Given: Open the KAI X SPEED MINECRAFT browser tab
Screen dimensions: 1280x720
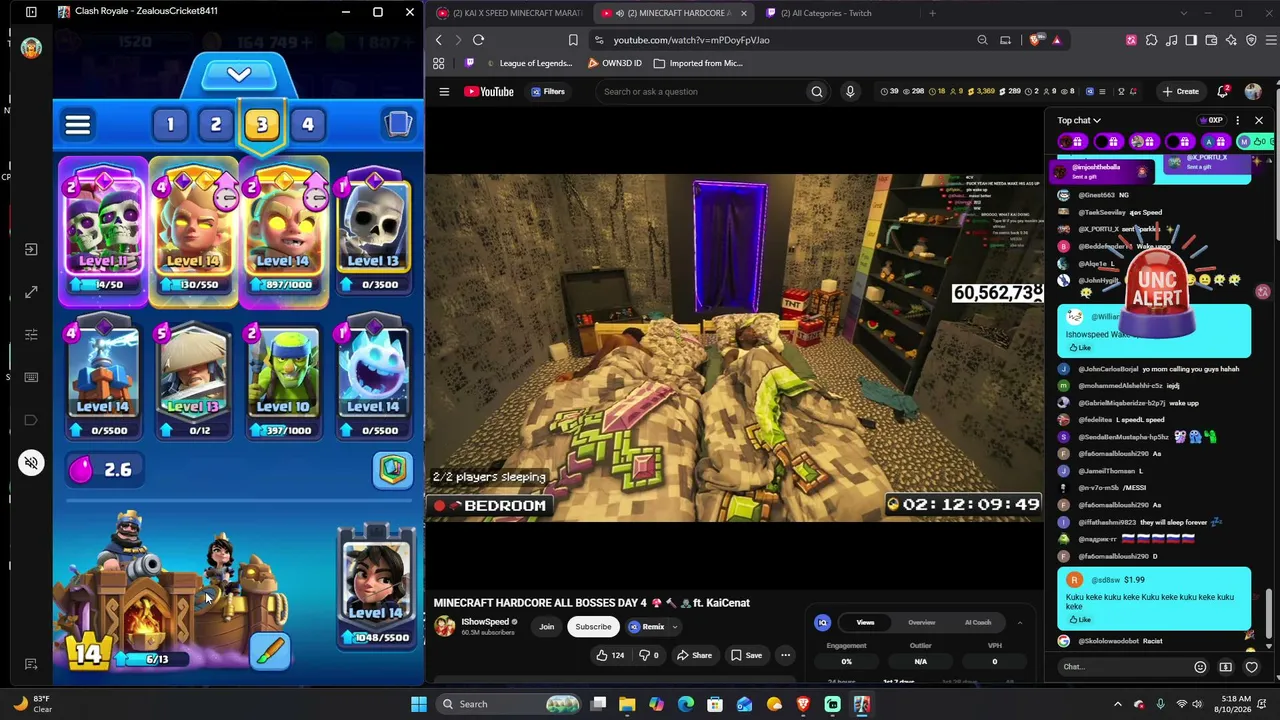Looking at the screenshot, I should (509, 13).
